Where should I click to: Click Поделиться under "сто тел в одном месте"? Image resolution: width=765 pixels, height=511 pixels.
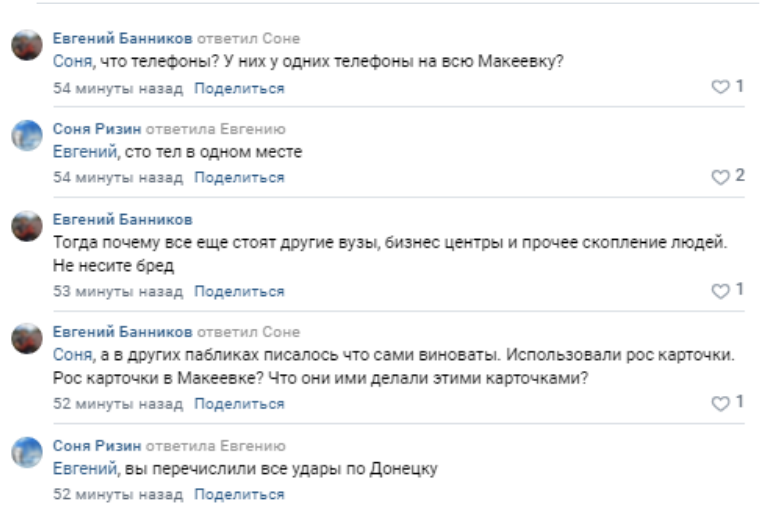(239, 178)
